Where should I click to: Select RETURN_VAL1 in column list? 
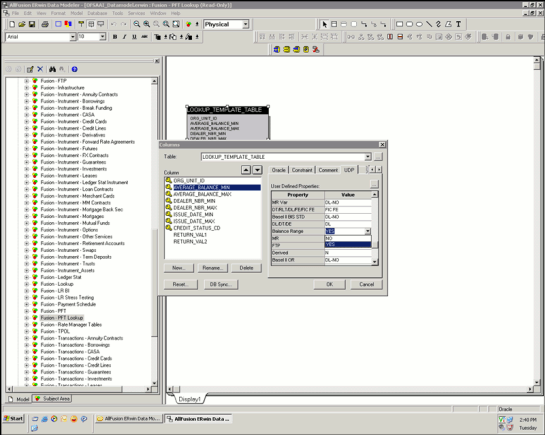pyautogui.click(x=190, y=235)
